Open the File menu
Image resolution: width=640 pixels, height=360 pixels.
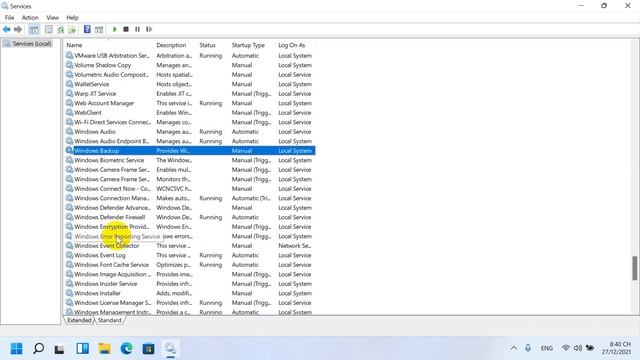pyautogui.click(x=9, y=18)
